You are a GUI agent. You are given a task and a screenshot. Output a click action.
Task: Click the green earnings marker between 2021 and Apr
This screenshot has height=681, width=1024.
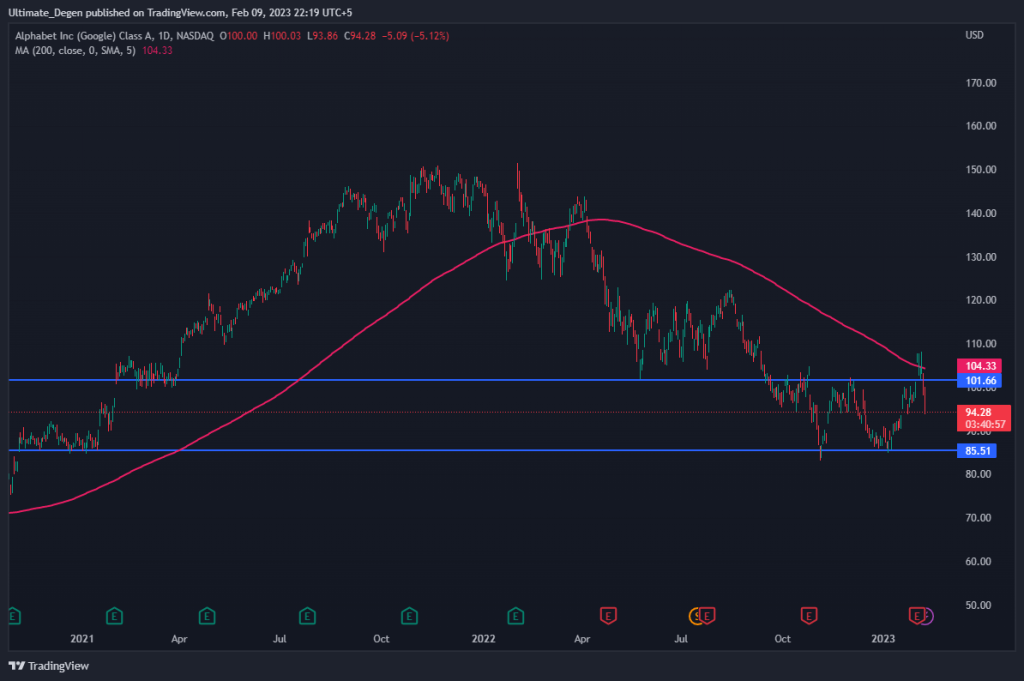[x=114, y=616]
